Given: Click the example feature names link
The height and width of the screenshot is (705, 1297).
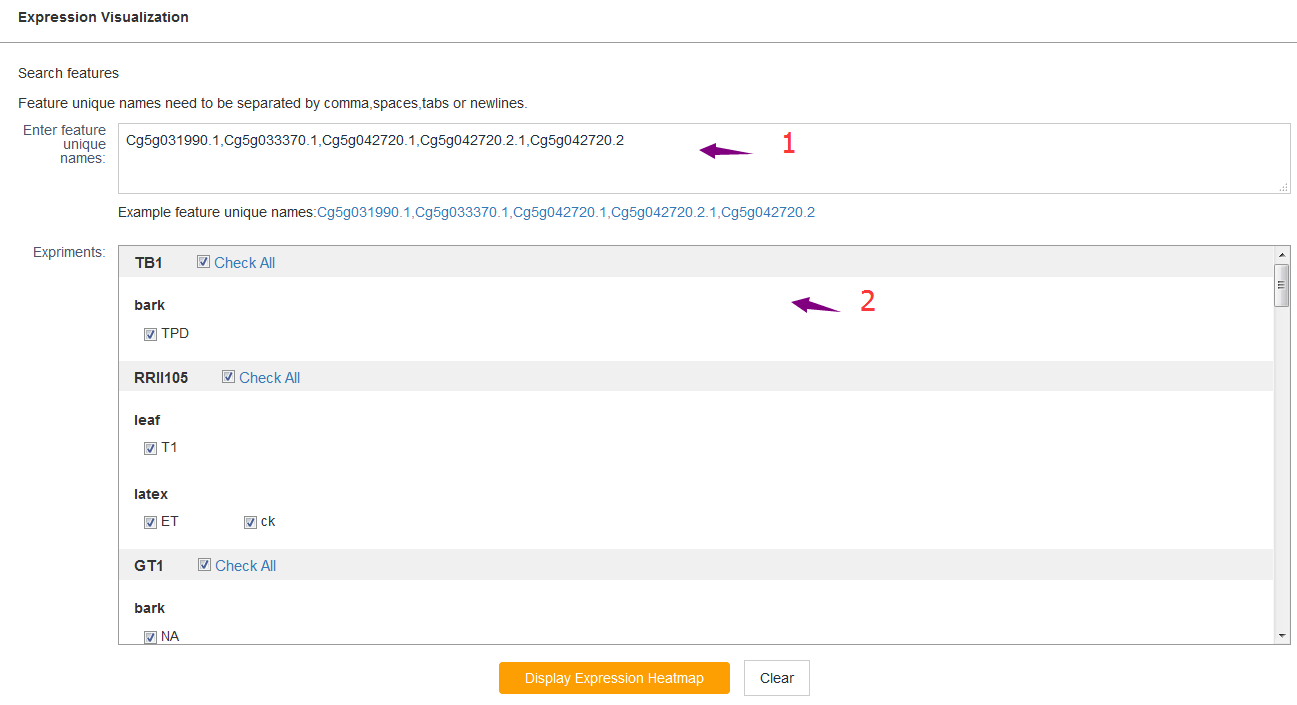Looking at the screenshot, I should (x=565, y=213).
